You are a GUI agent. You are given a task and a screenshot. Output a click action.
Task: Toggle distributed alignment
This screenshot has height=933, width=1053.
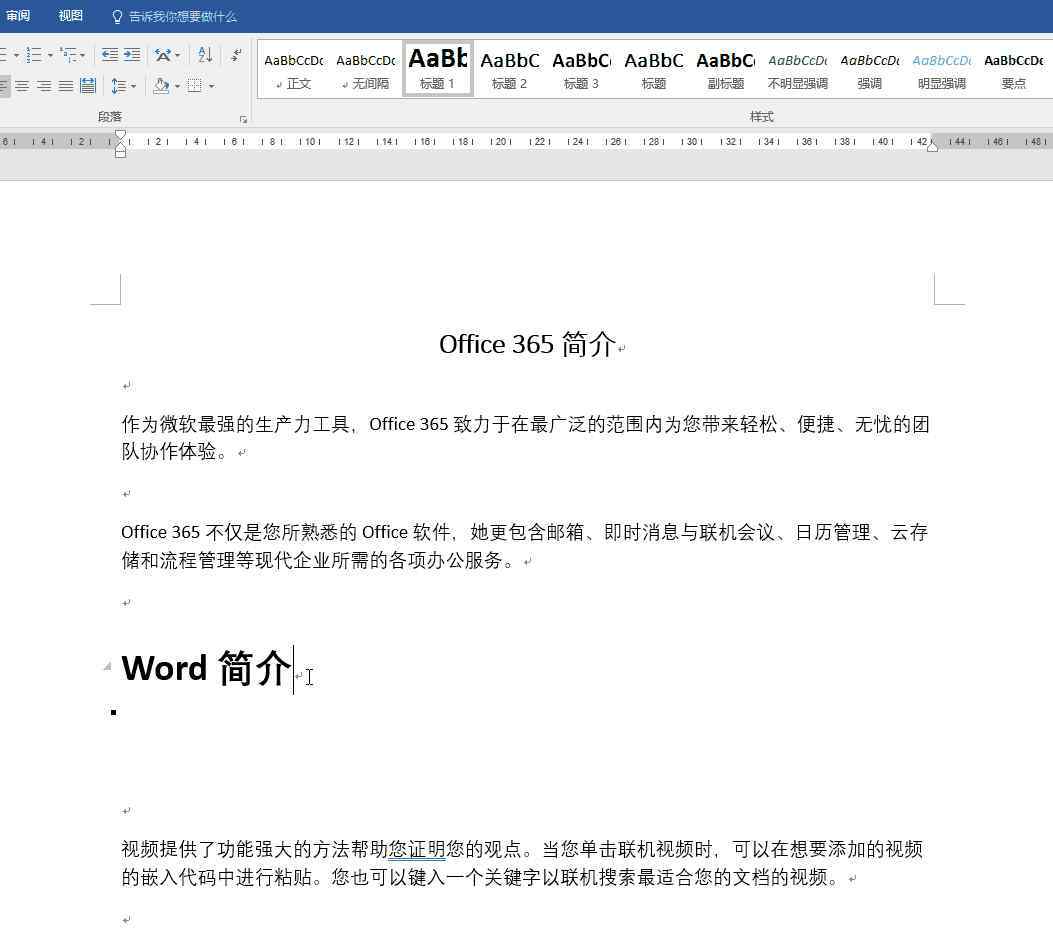pyautogui.click(x=88, y=86)
